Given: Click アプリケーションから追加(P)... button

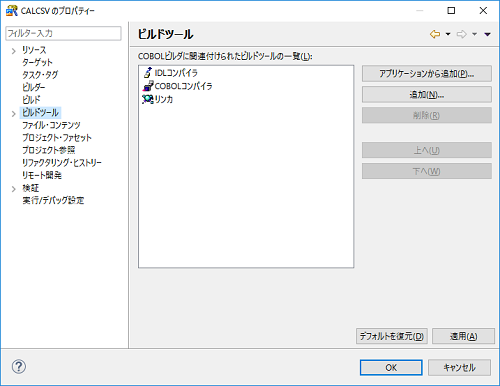Looking at the screenshot, I should point(427,74).
